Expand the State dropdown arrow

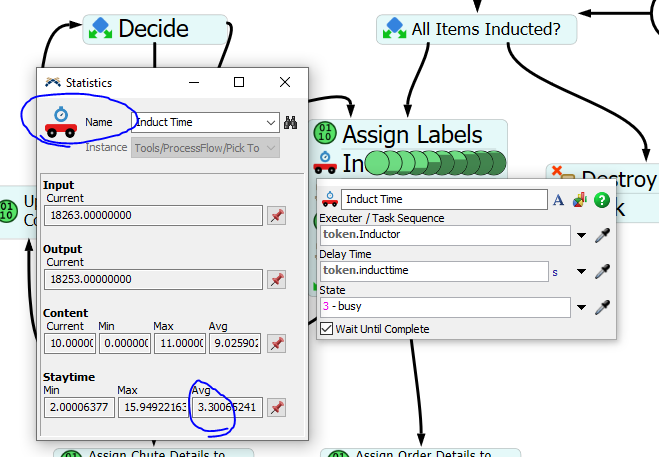pos(581,307)
